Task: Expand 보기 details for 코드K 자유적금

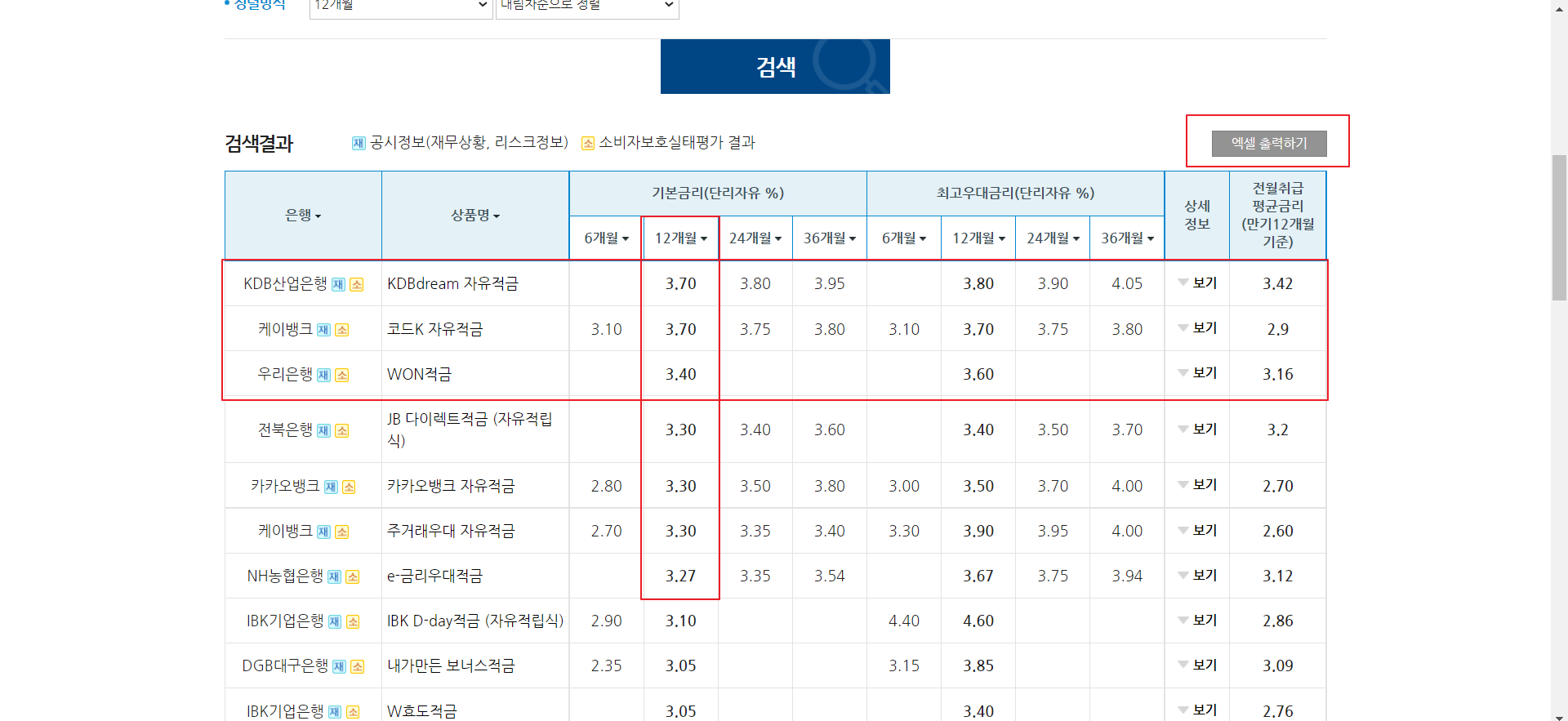Action: point(1197,327)
